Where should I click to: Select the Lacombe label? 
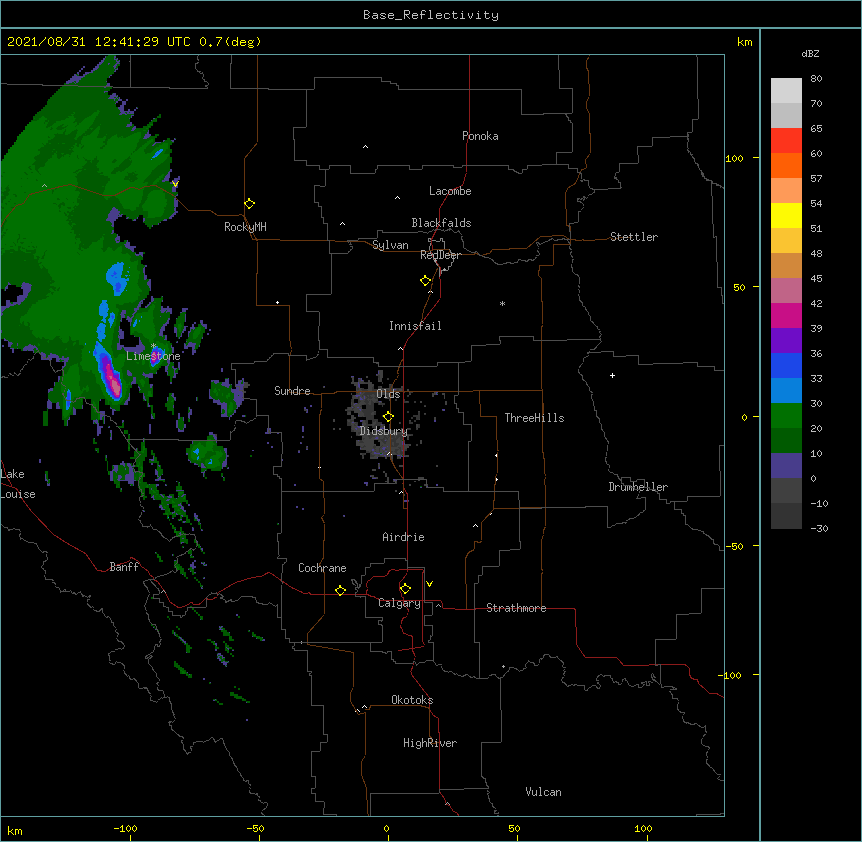[x=450, y=191]
